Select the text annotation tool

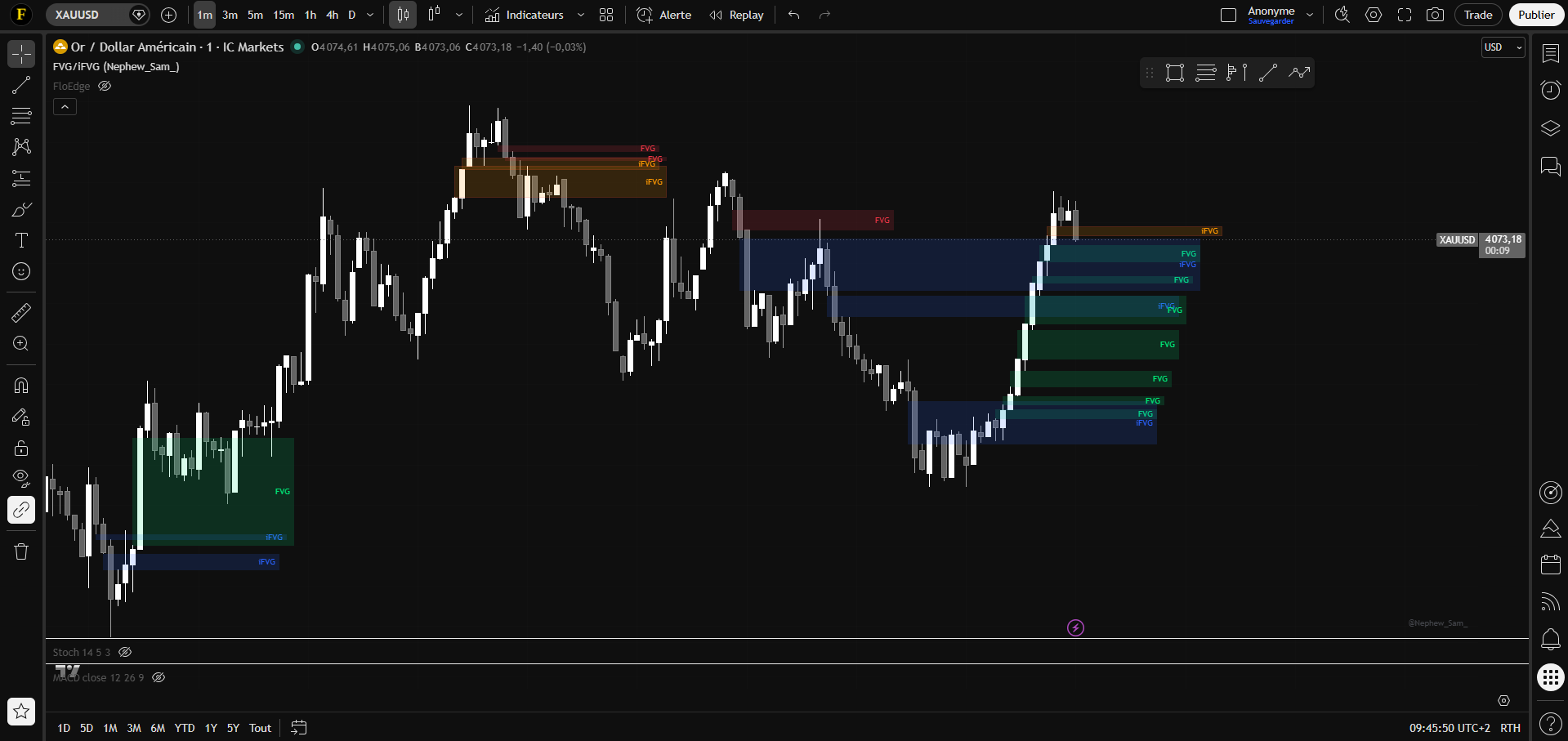pyautogui.click(x=21, y=240)
